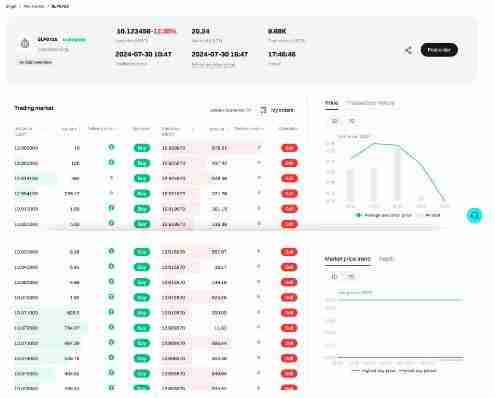Screen dimensions: 495x398
Task: Open the teal floating support chat icon
Action: [x=474, y=215]
